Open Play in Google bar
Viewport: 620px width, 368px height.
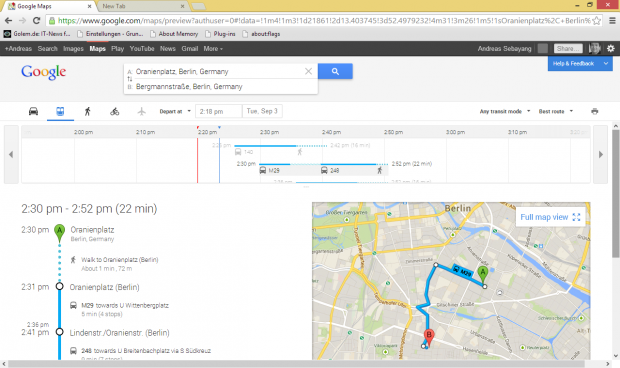pos(117,49)
